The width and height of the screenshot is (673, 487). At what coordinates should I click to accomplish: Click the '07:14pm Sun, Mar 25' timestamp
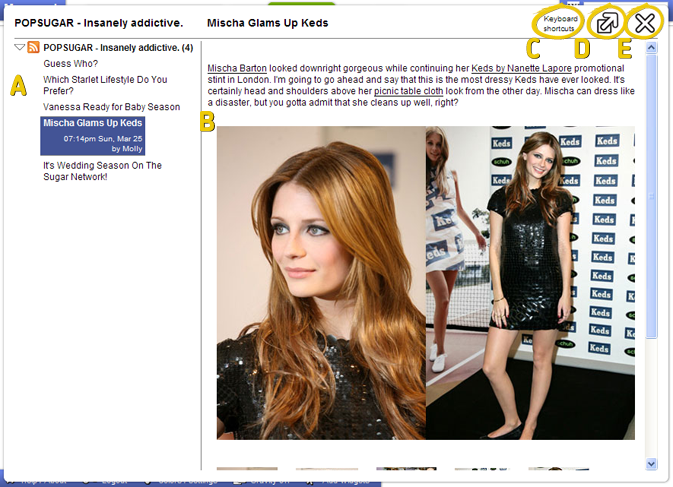pyautogui.click(x=103, y=139)
